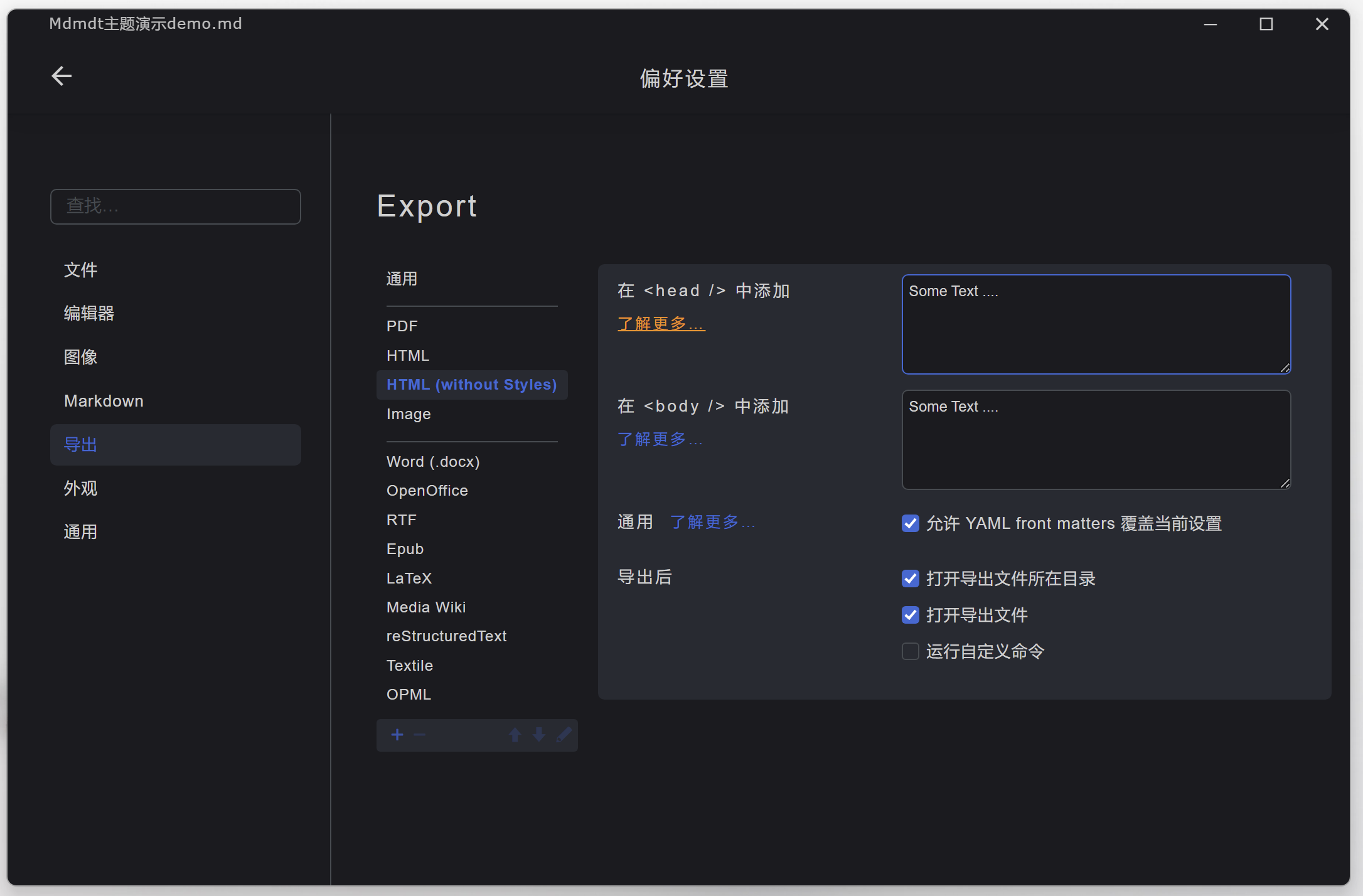The image size is (1363, 896).
Task: Click 了解更多 next to 通用 label
Action: [x=712, y=521]
